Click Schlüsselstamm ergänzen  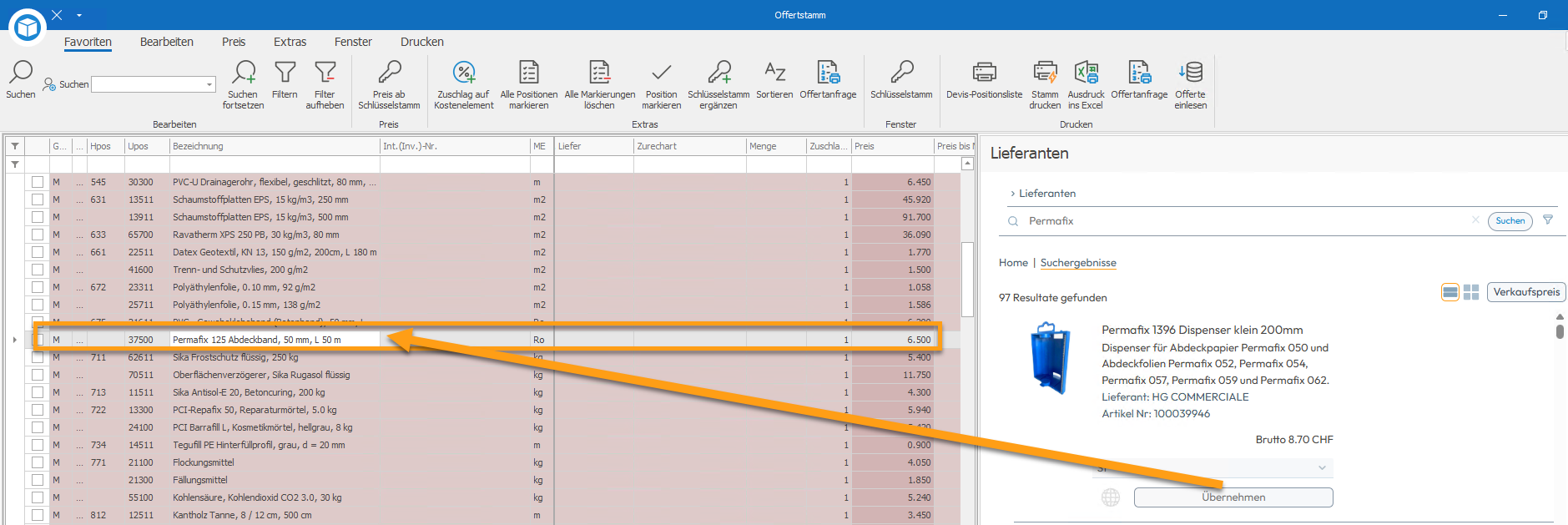pyautogui.click(x=718, y=84)
